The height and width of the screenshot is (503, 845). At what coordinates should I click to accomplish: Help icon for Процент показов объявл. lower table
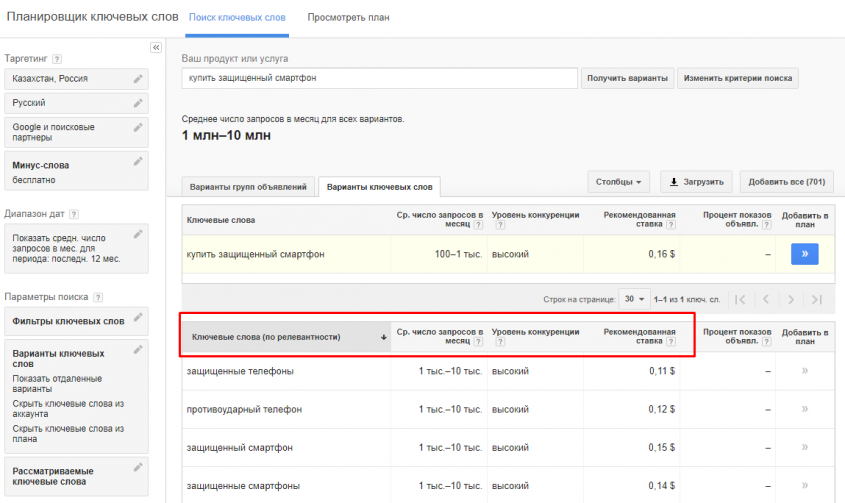pos(766,342)
